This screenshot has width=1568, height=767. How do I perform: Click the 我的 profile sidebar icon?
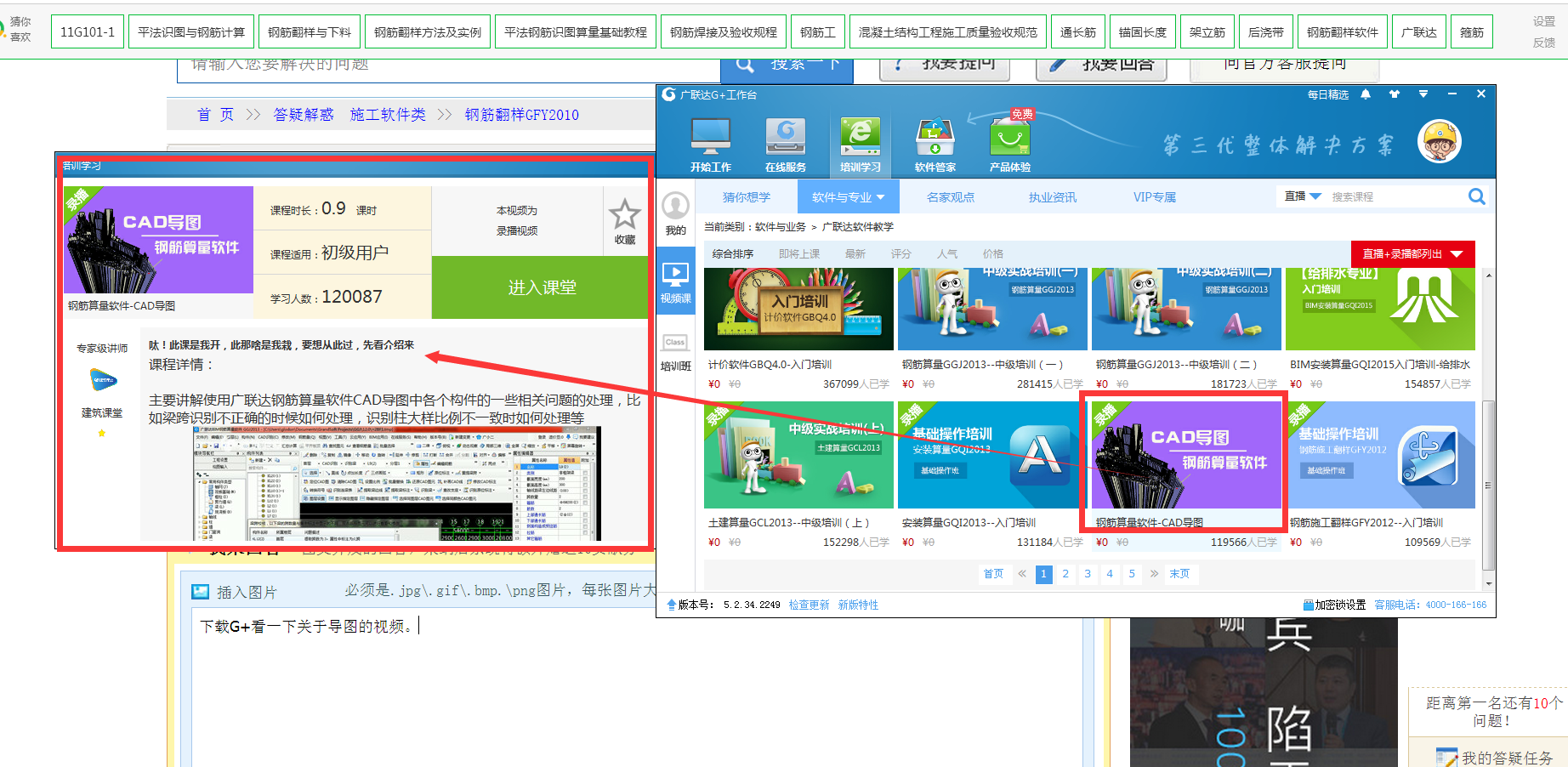[676, 206]
